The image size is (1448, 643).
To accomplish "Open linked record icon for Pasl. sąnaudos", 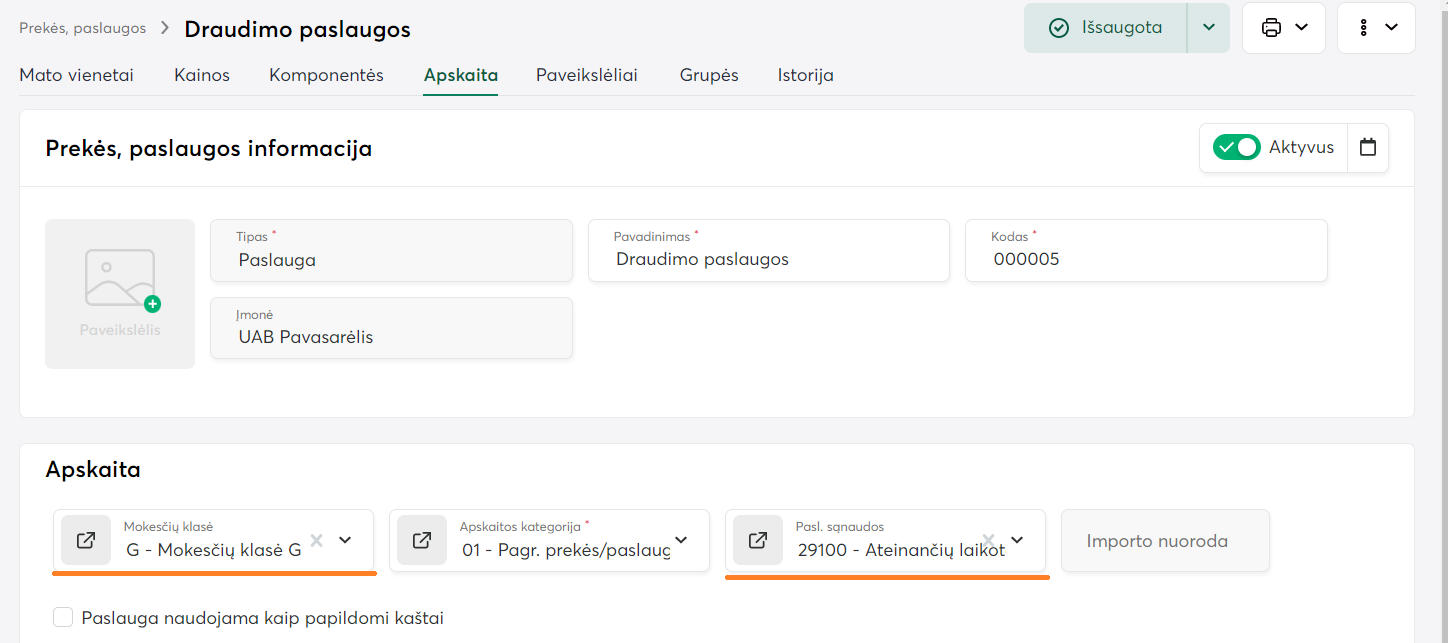I will [x=758, y=540].
